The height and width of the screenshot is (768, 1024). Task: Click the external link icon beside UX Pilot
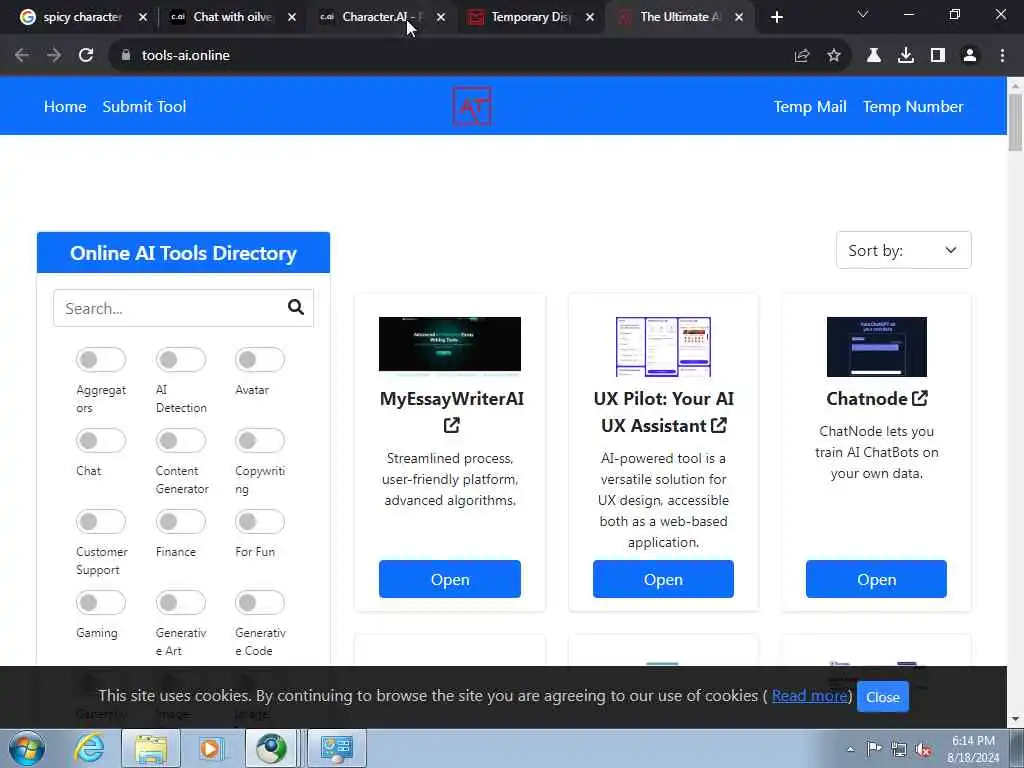[718, 425]
